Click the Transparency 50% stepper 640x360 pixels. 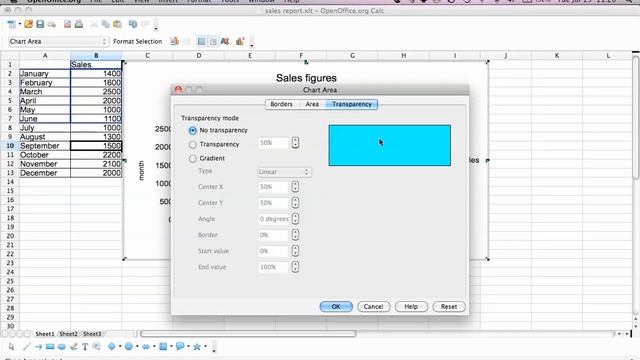coord(295,143)
